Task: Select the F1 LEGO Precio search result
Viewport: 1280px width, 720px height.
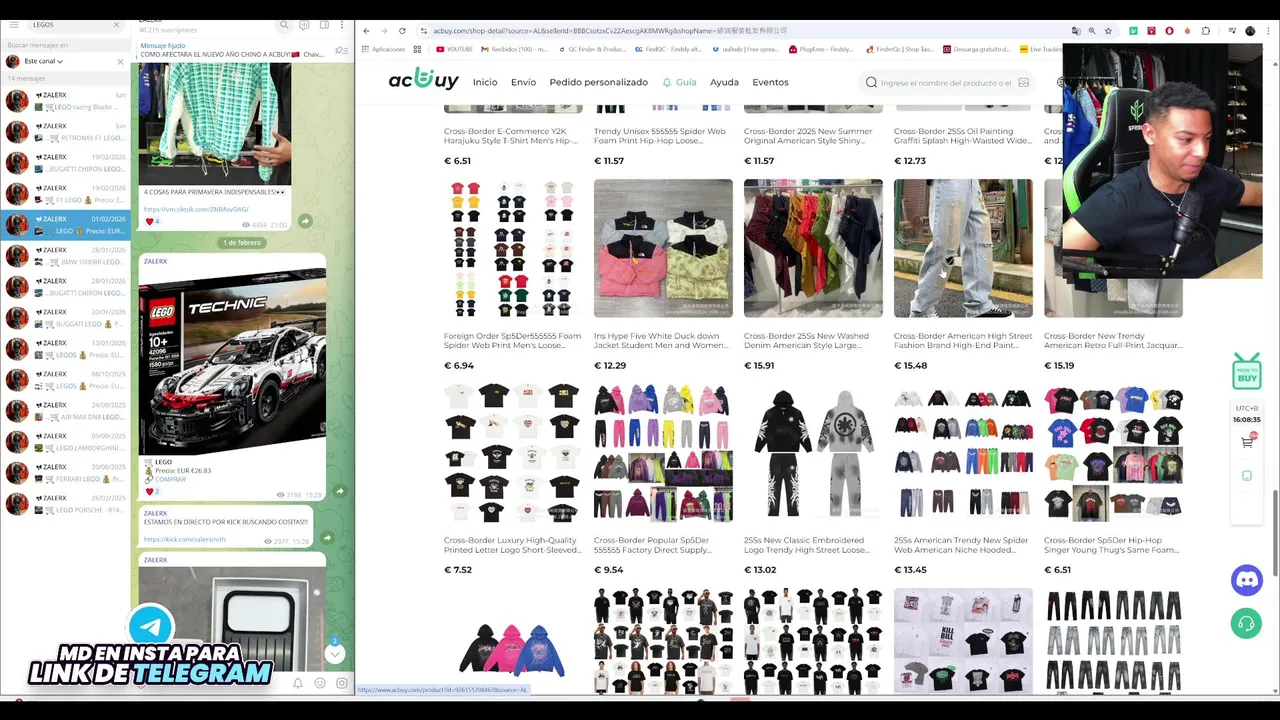Action: pos(66,194)
